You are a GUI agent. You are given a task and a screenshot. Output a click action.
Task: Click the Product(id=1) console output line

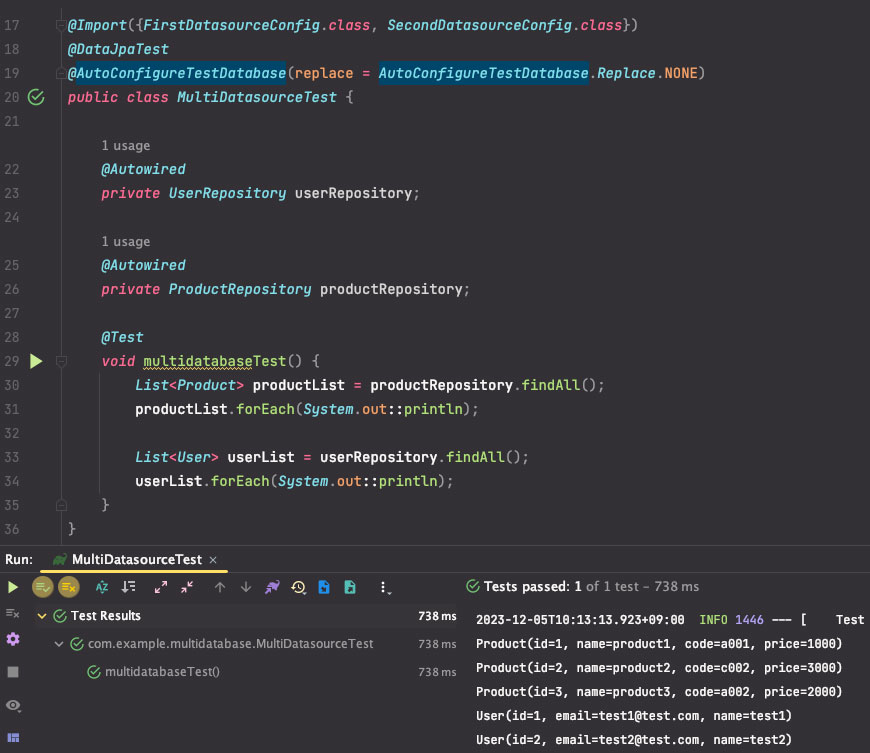coord(659,644)
